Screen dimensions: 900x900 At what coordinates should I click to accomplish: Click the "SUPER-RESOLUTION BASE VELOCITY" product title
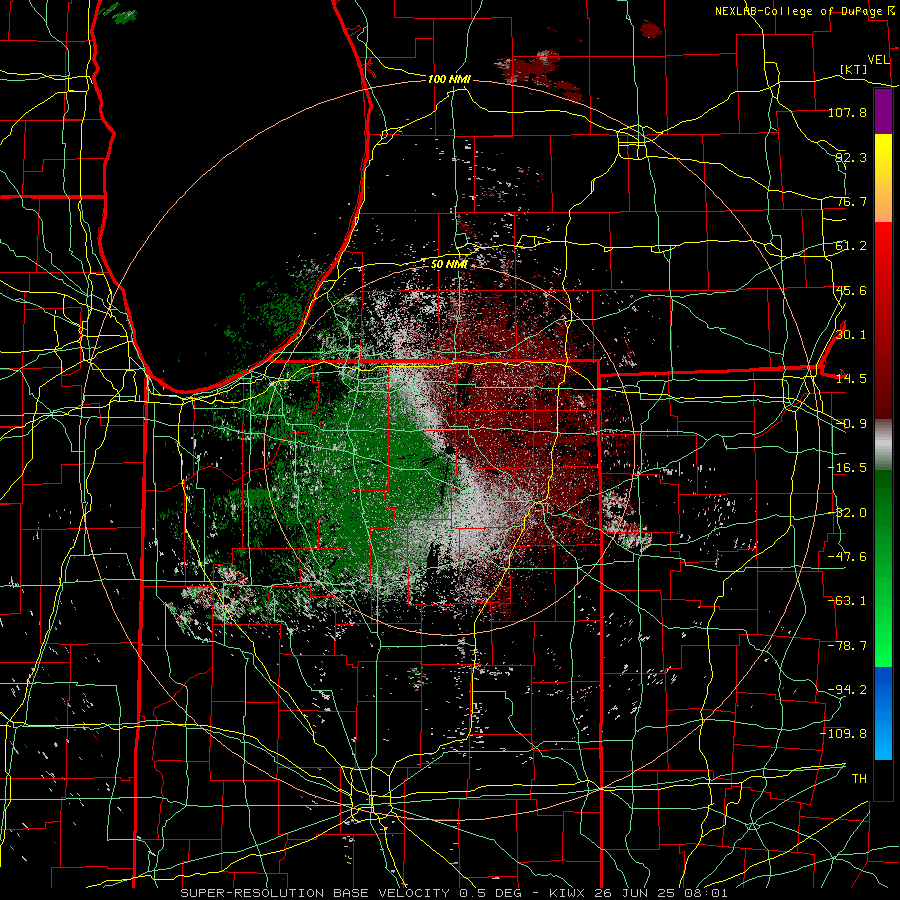coord(317,893)
